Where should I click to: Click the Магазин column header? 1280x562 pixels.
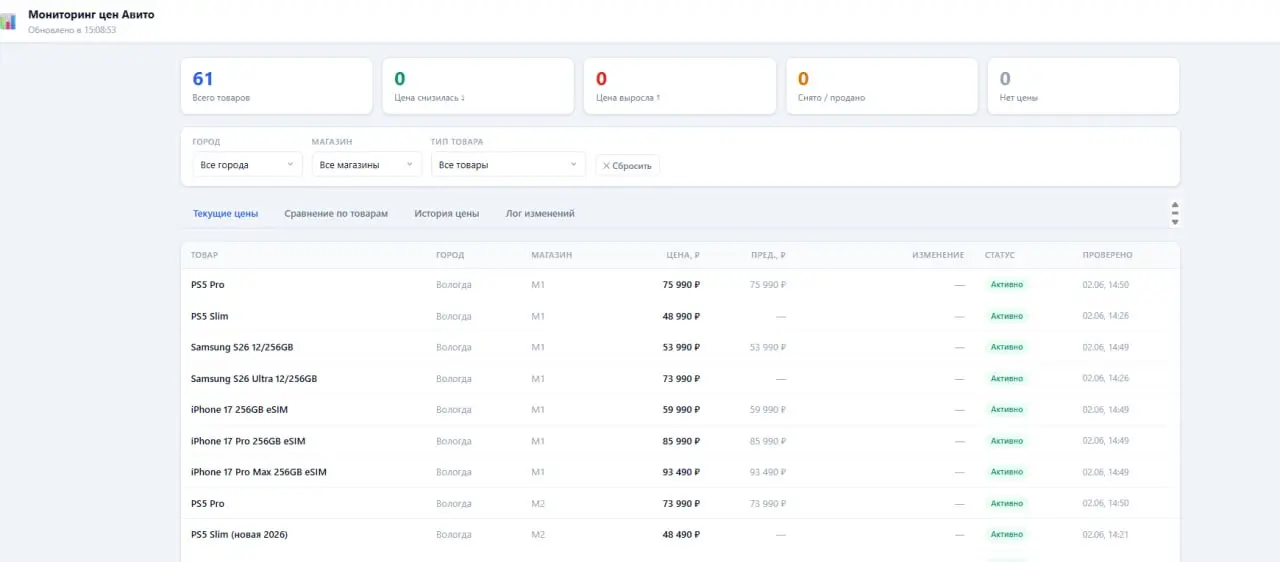552,255
